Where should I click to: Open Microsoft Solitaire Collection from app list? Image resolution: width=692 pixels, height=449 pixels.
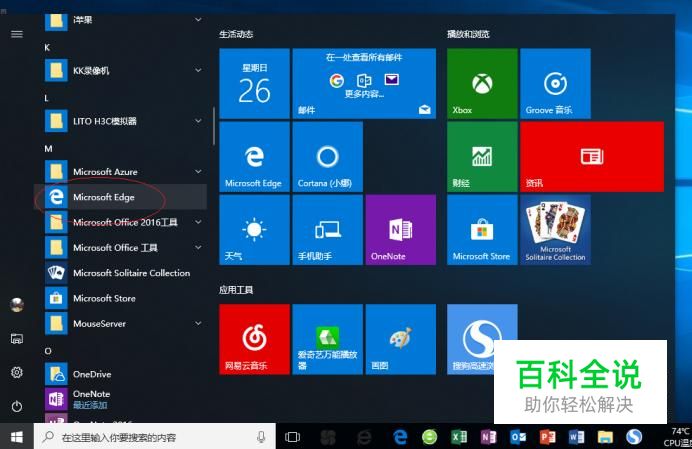(x=120, y=273)
